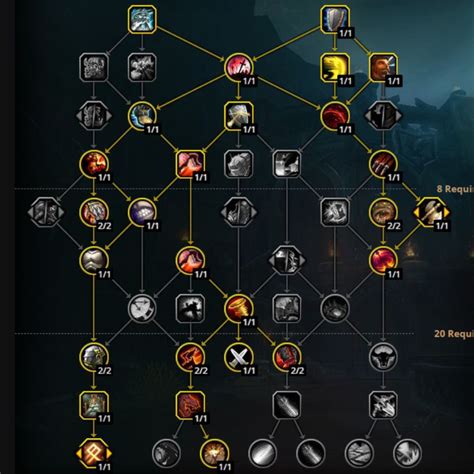Click the yellow charging fist talent
The image size is (474, 474).
click(x=335, y=68)
